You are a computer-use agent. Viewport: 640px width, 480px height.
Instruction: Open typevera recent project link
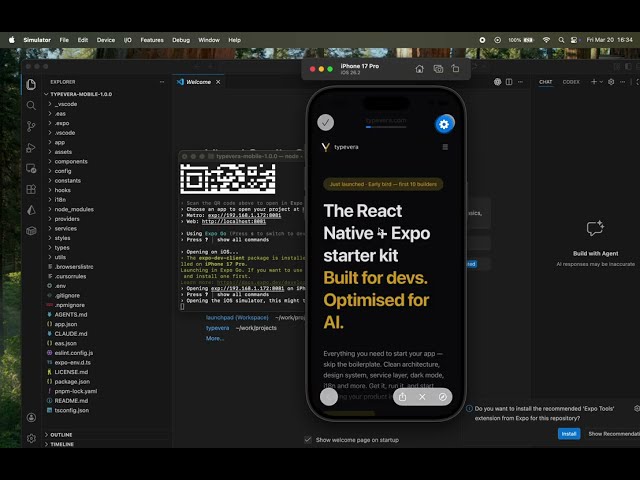[217, 328]
